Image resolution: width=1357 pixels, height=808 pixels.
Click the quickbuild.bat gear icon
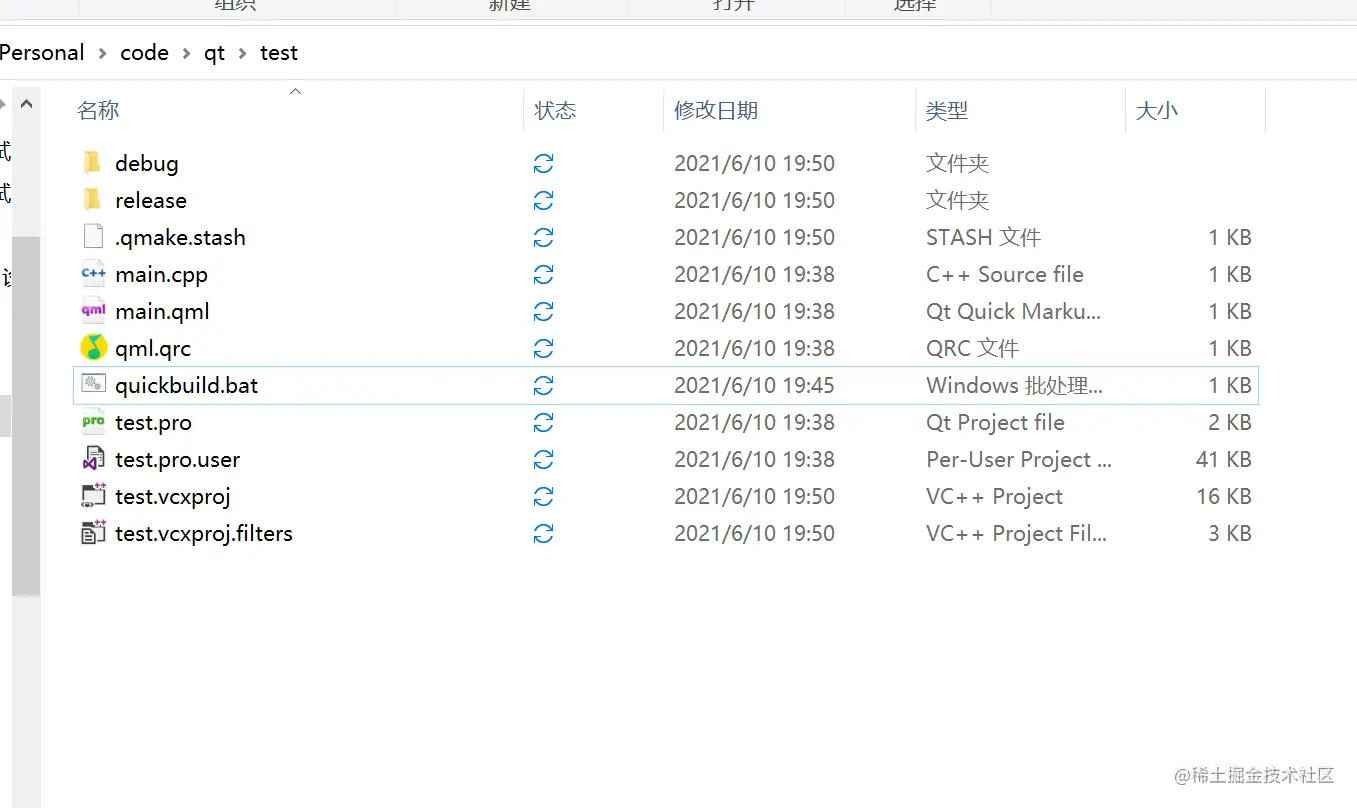(93, 385)
